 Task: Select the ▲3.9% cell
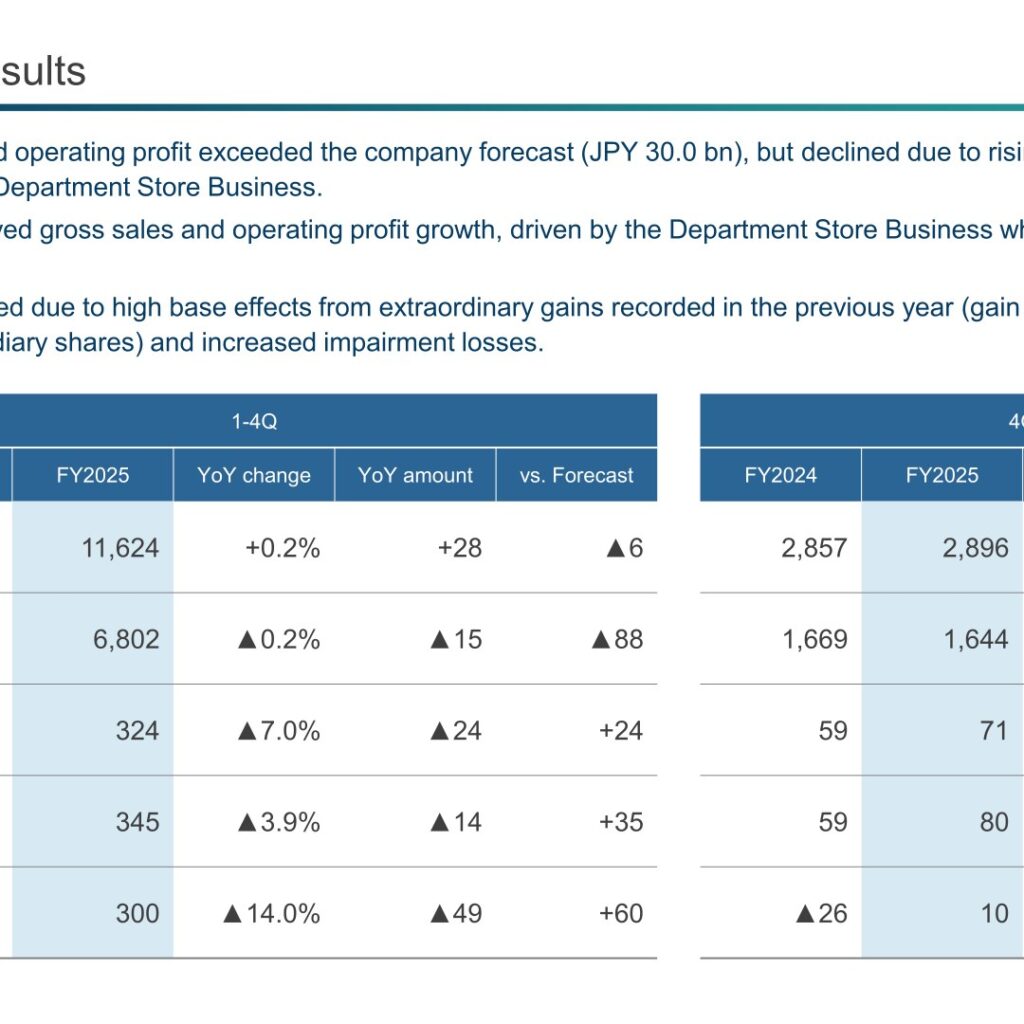click(279, 822)
